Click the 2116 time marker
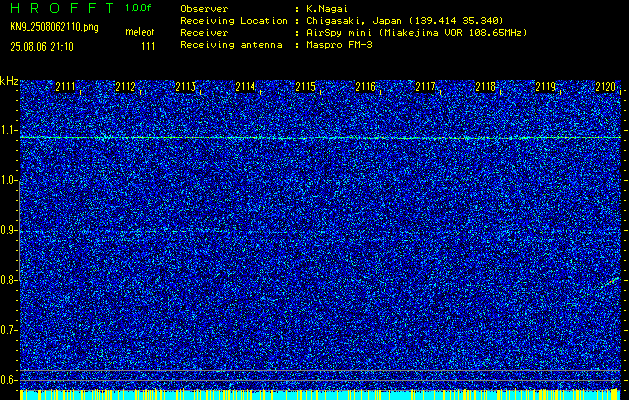 (x=365, y=87)
